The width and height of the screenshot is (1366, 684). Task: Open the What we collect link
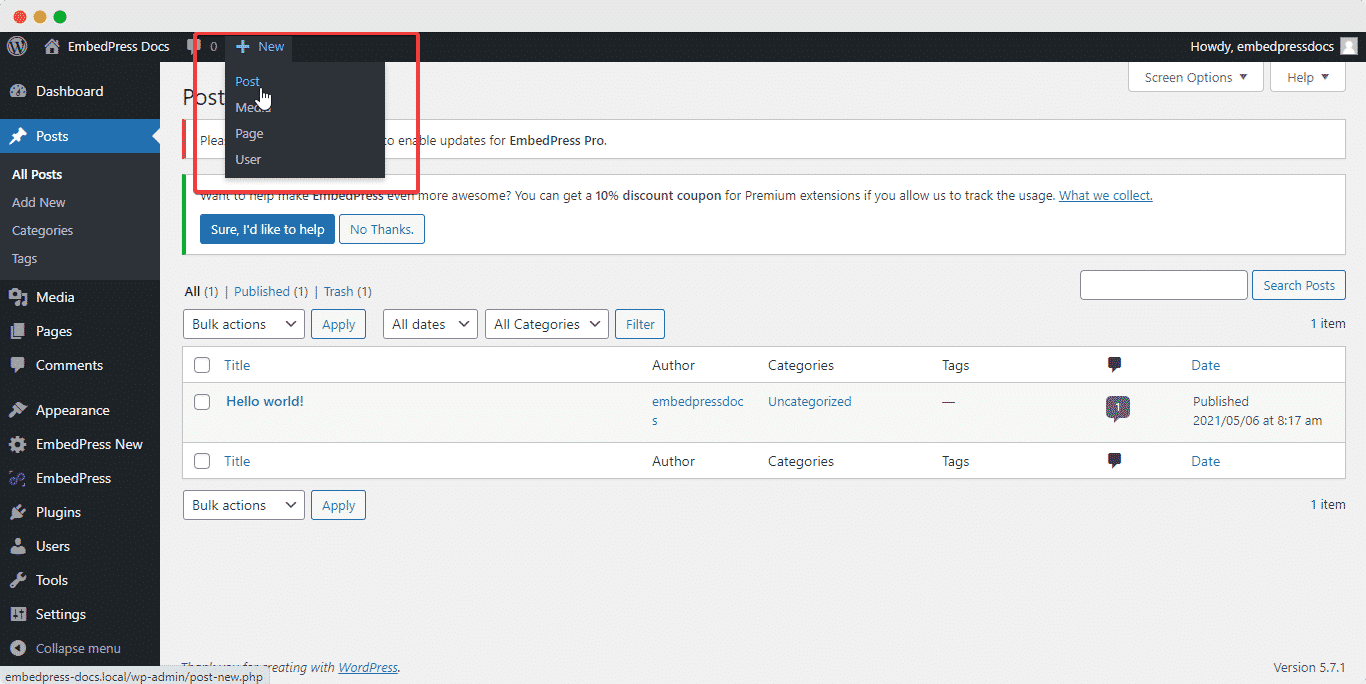click(x=1105, y=195)
